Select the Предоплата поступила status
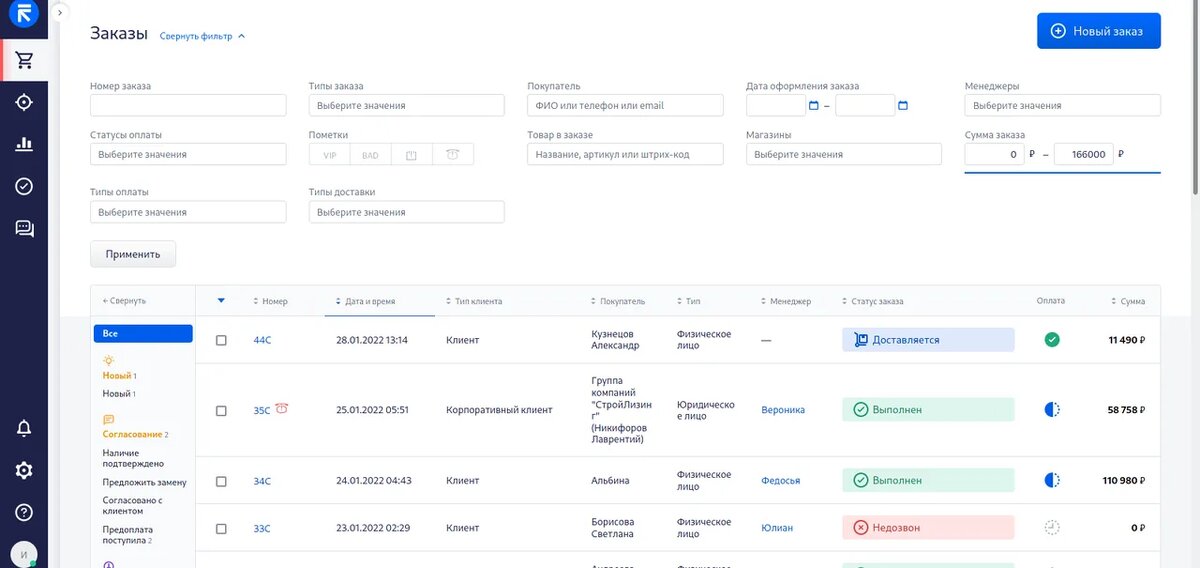 [127, 535]
